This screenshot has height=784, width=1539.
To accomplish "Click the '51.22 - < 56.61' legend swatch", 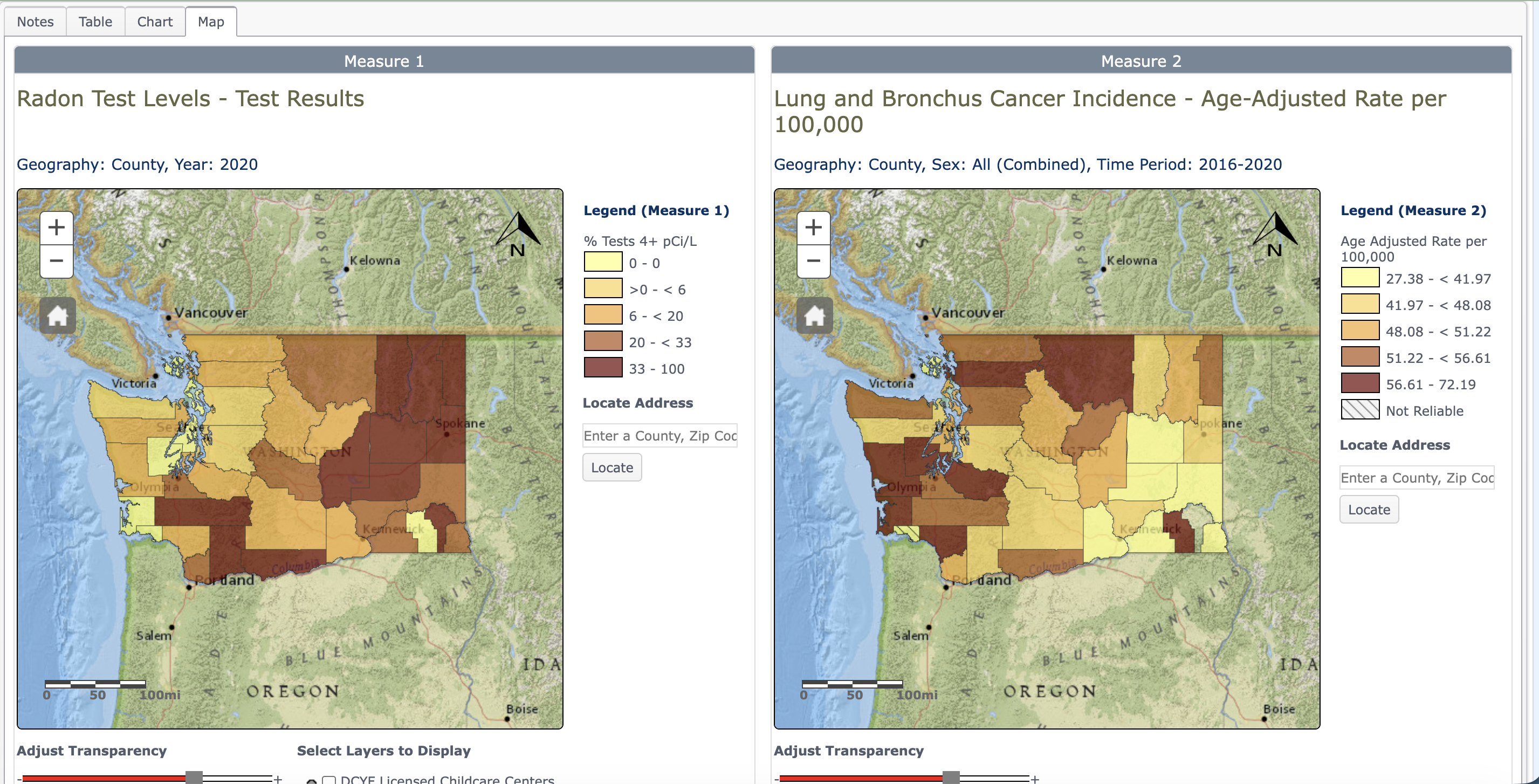I will 1361,357.
